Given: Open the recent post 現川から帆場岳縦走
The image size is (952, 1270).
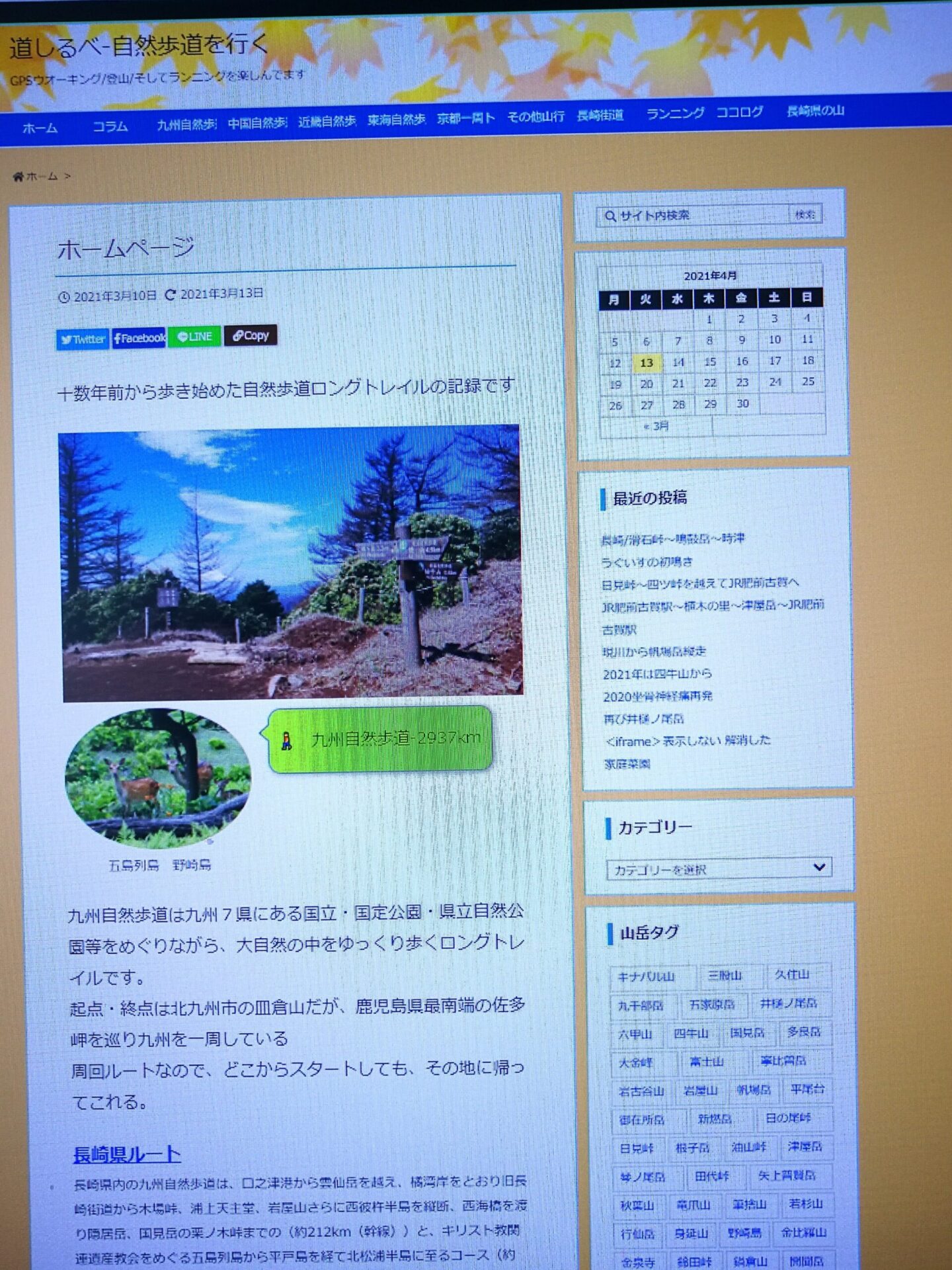Looking at the screenshot, I should 654,652.
